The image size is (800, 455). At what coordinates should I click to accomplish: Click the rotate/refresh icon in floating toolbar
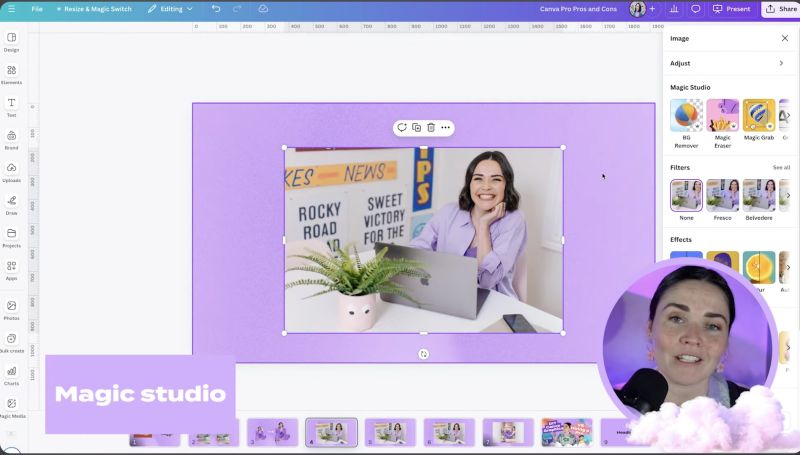click(402, 128)
